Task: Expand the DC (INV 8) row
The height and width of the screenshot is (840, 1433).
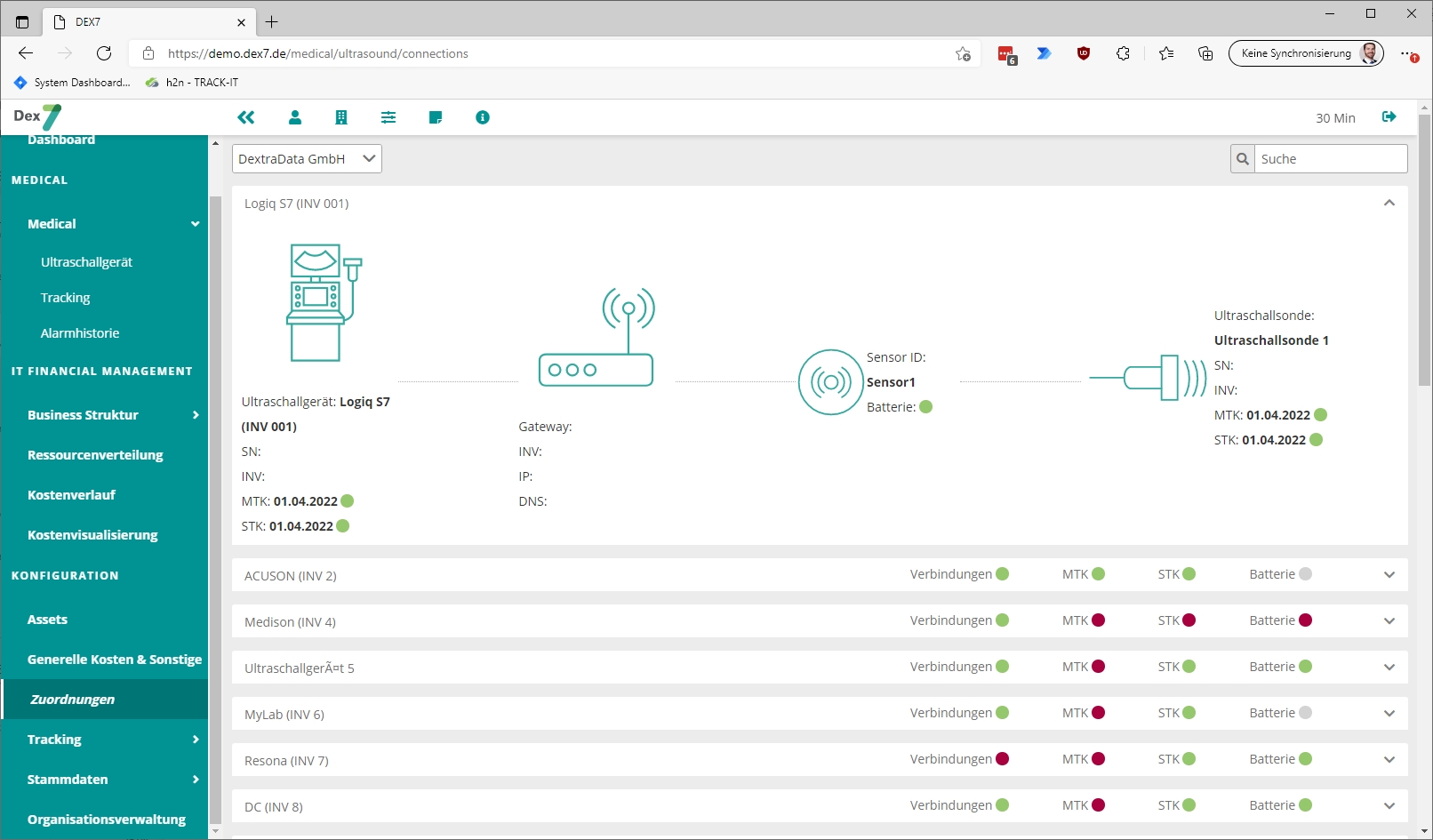Action: [x=1389, y=806]
